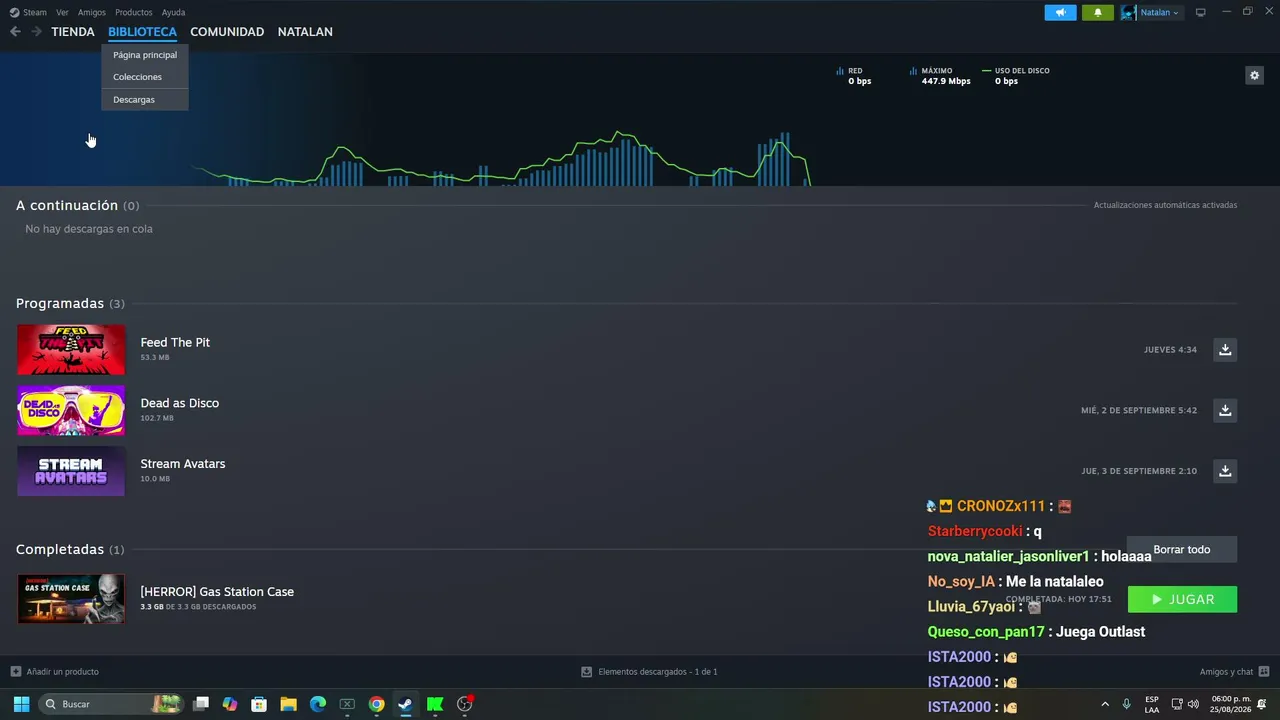
Task: Open the green notifications bell
Action: pyautogui.click(x=1097, y=12)
